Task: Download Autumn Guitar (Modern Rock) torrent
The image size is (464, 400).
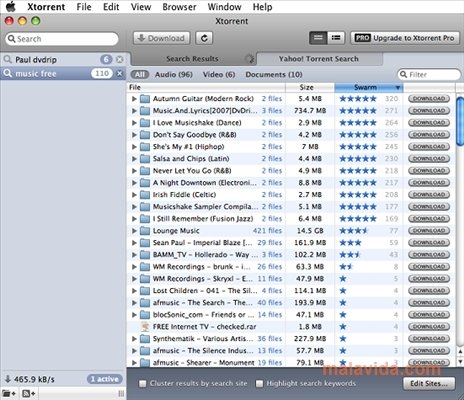Action: pos(429,99)
